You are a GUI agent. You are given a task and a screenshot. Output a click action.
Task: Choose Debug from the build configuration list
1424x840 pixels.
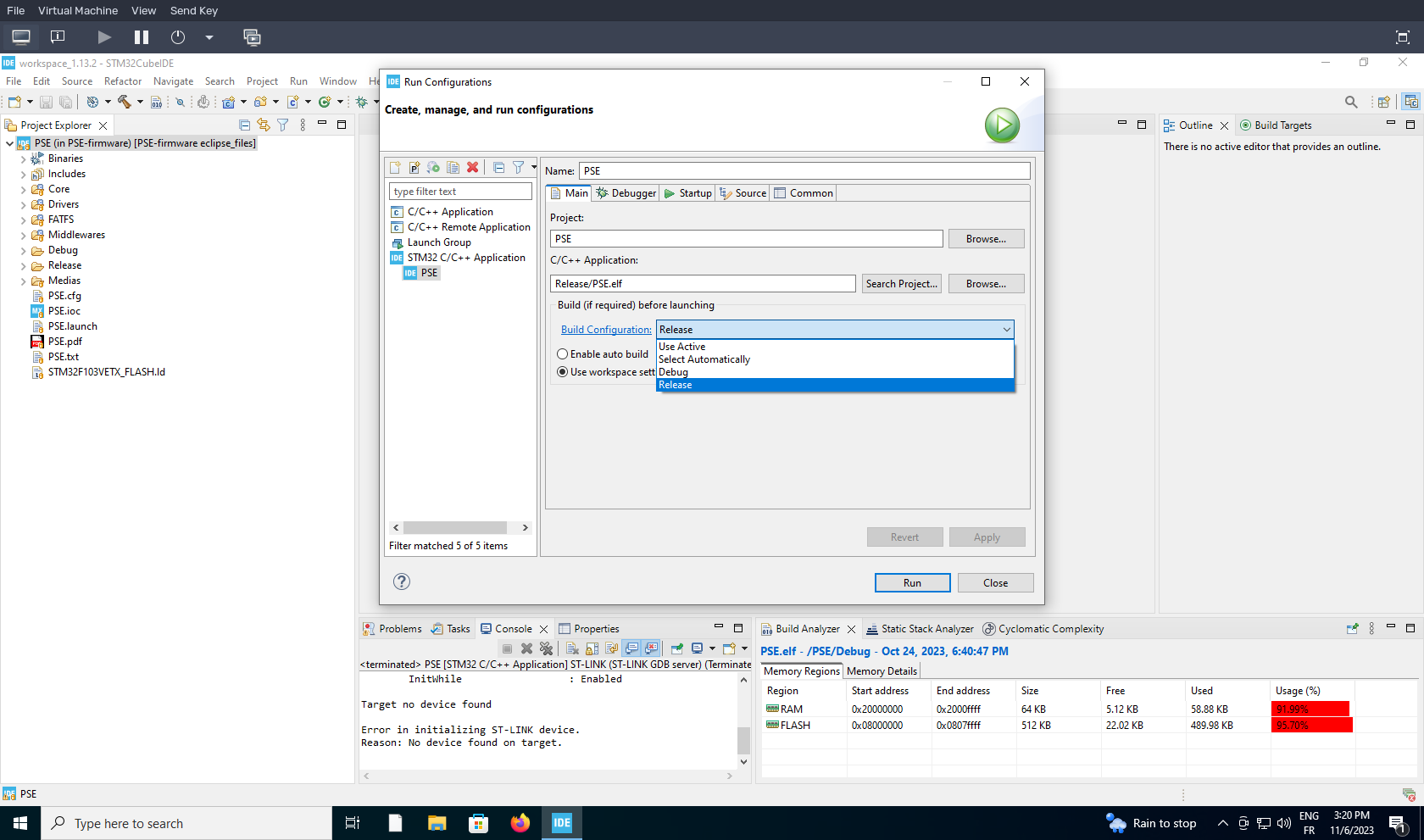(835, 372)
